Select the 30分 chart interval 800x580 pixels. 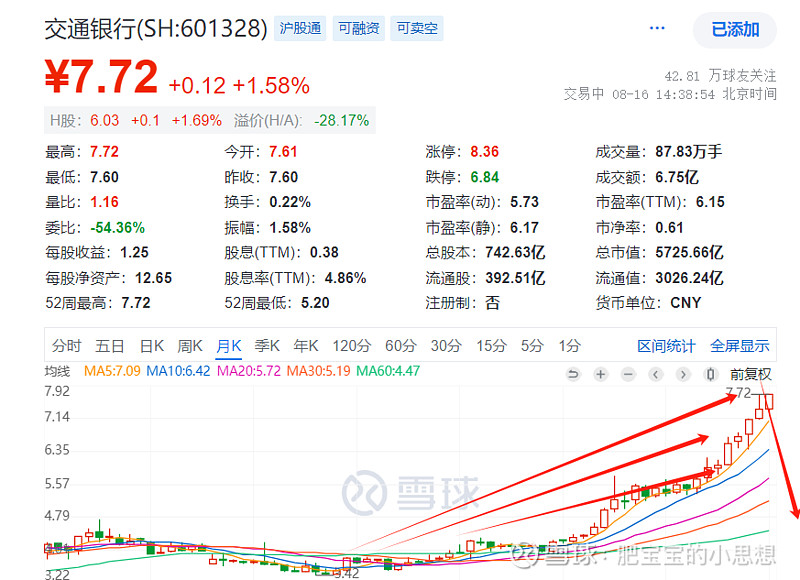446,346
